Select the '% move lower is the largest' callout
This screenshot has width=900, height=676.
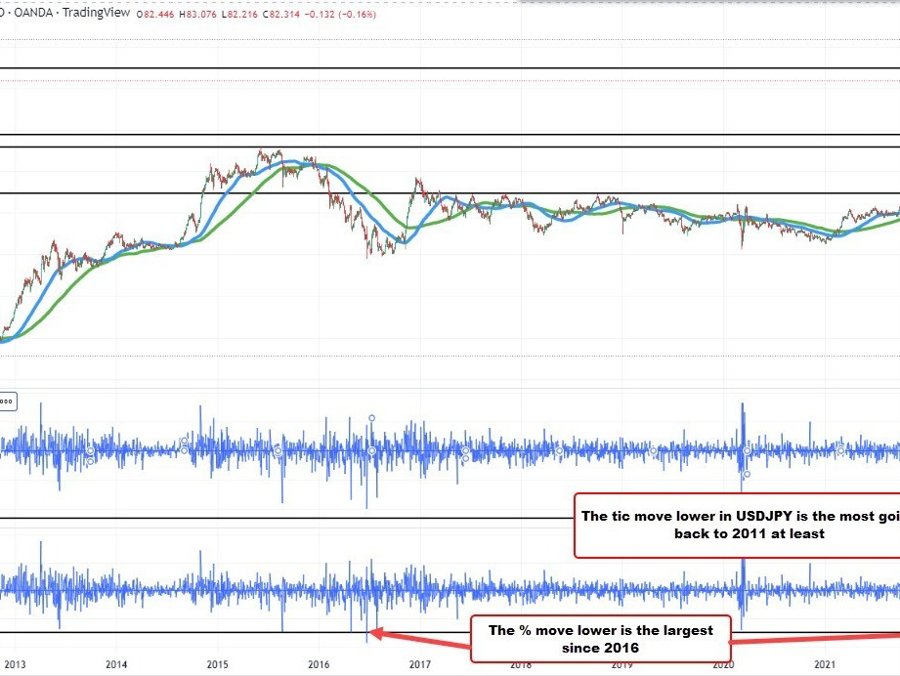pos(600,639)
